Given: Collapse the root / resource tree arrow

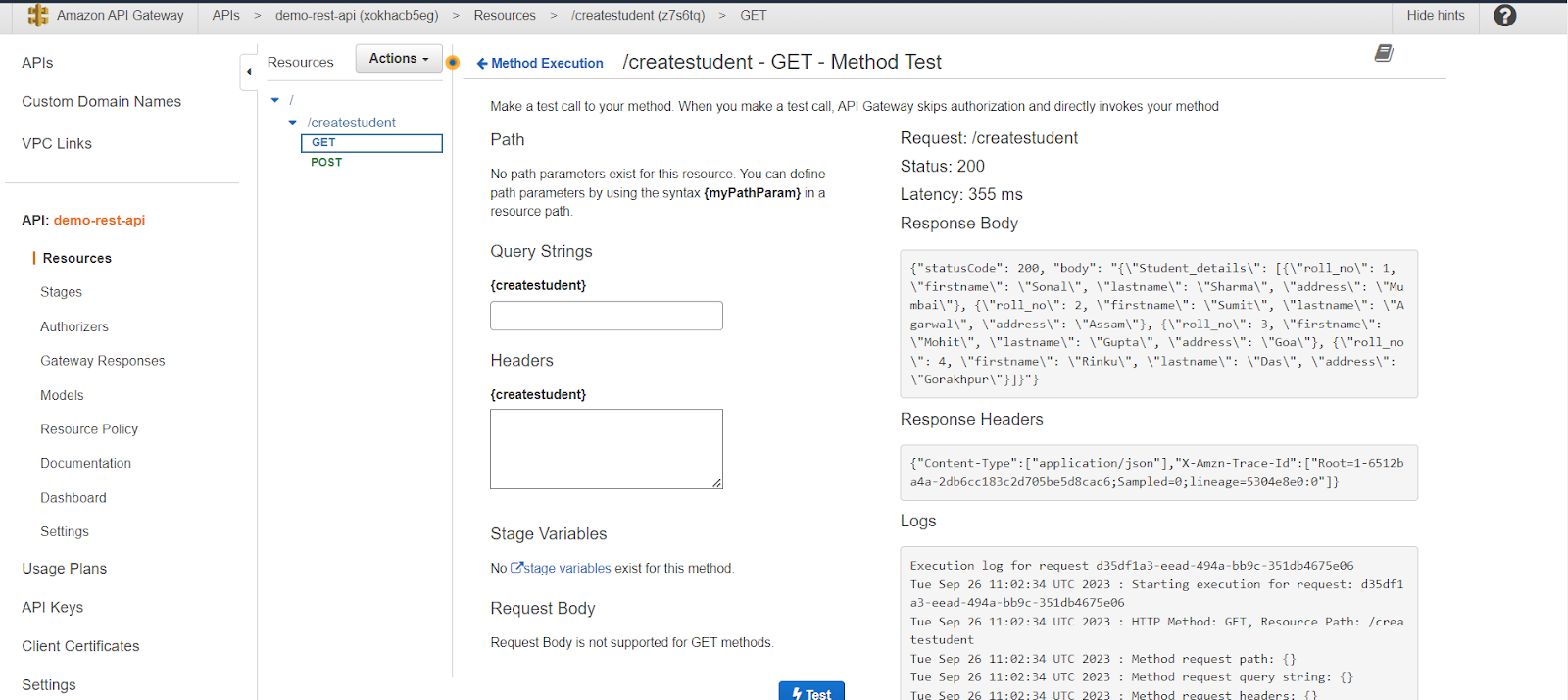Looking at the screenshot, I should click(275, 100).
